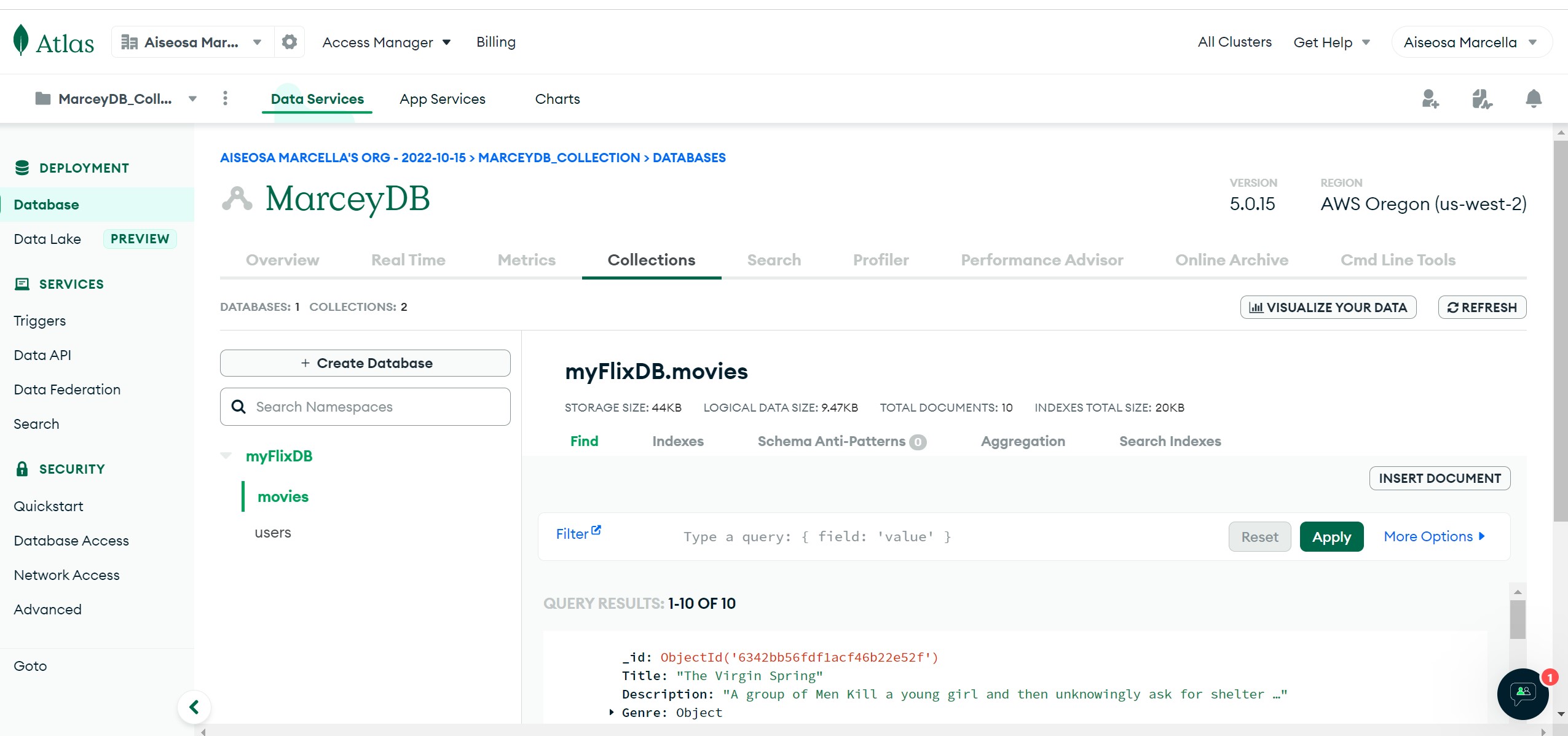Open the cluster Overview tab
The width and height of the screenshot is (1568, 736).
click(x=283, y=260)
